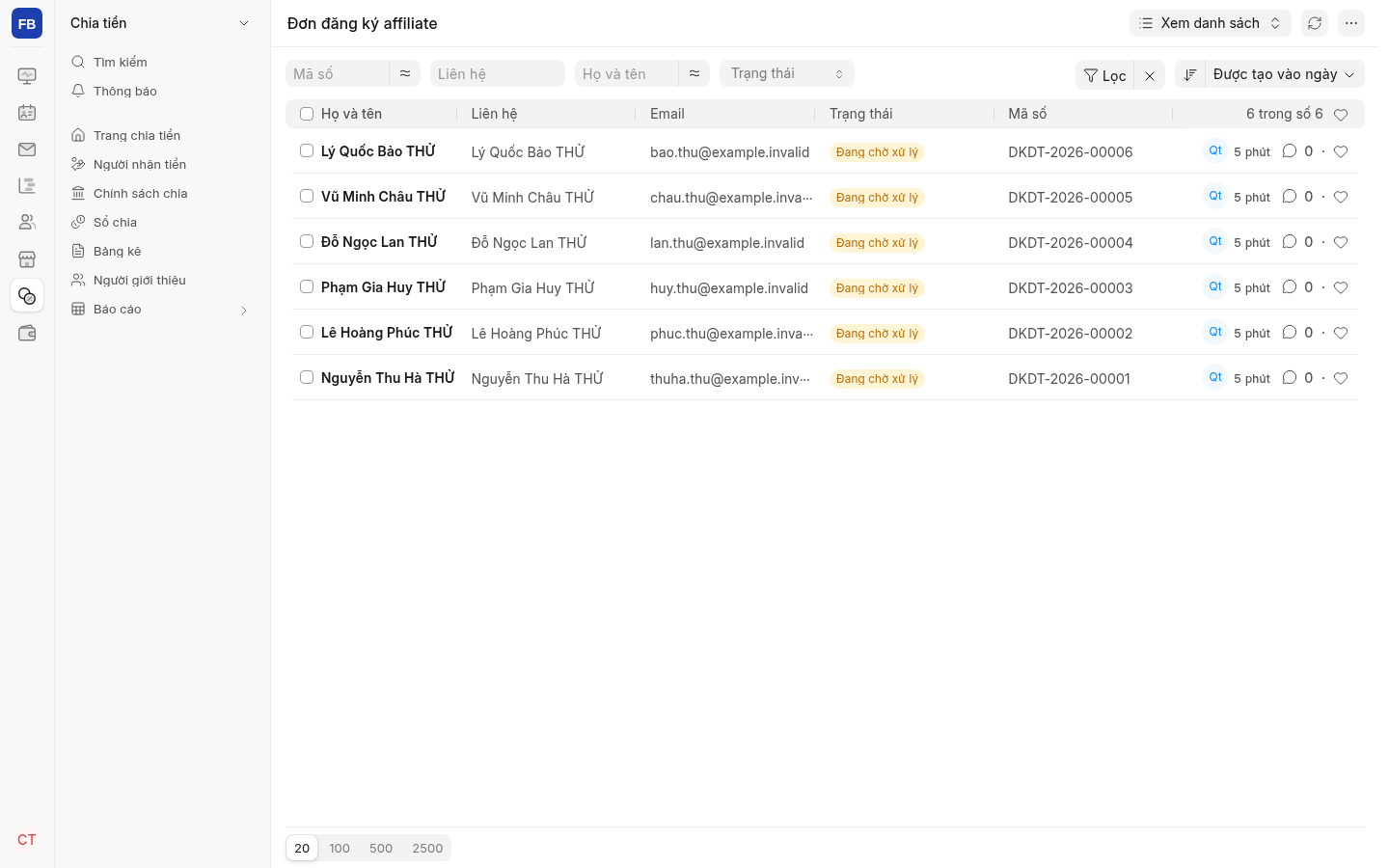
Task: Tick the select-all checkbox in header
Action: pos(307,114)
